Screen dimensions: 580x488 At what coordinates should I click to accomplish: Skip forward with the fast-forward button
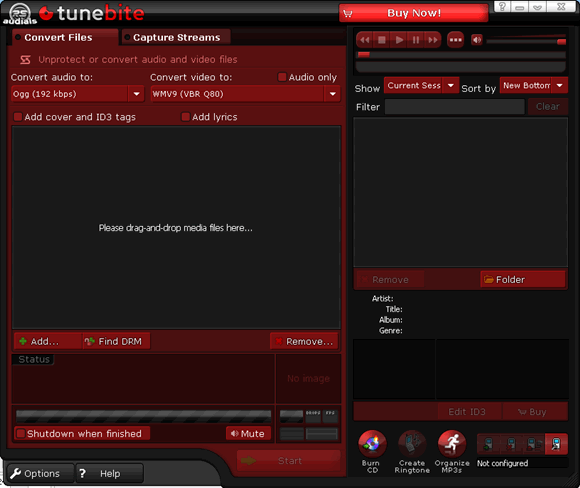tap(433, 40)
